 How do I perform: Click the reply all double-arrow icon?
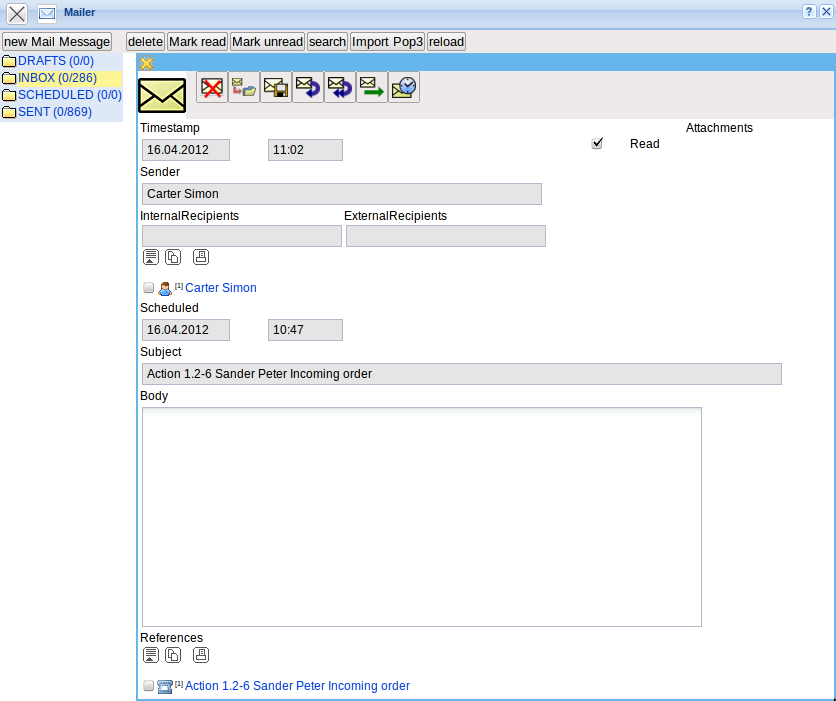pyautogui.click(x=339, y=87)
